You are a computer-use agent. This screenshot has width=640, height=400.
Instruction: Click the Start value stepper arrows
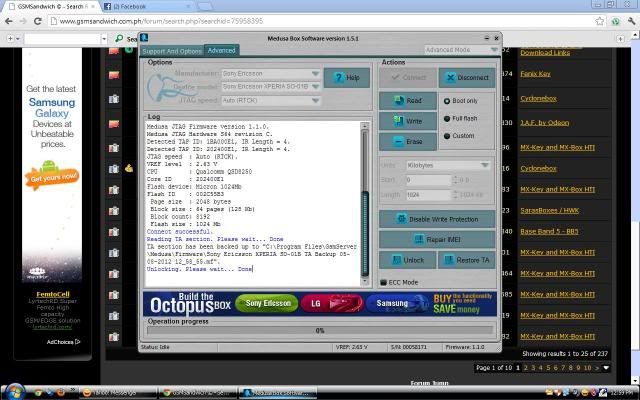coord(455,180)
